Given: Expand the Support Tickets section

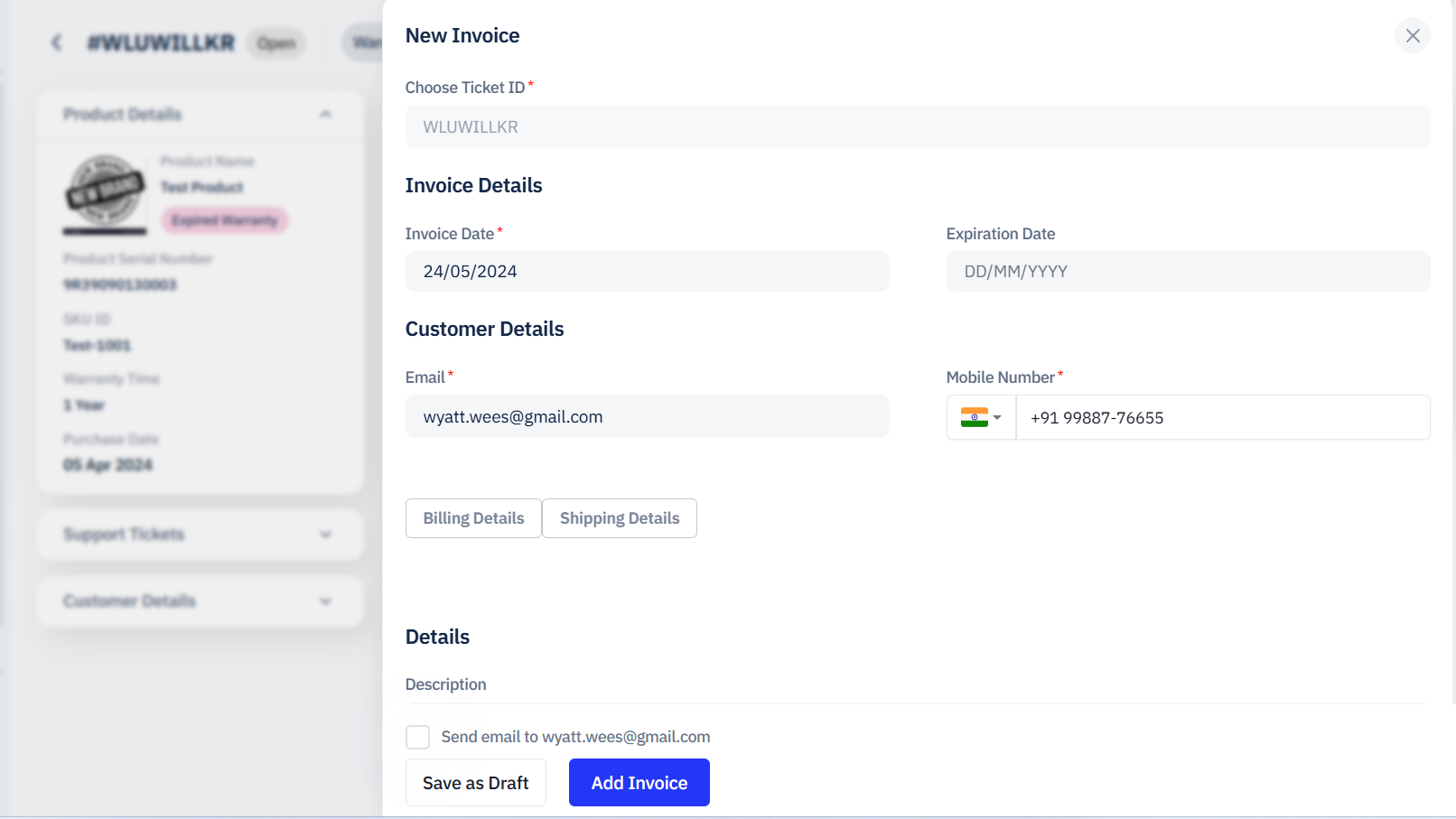Looking at the screenshot, I should pos(325,535).
